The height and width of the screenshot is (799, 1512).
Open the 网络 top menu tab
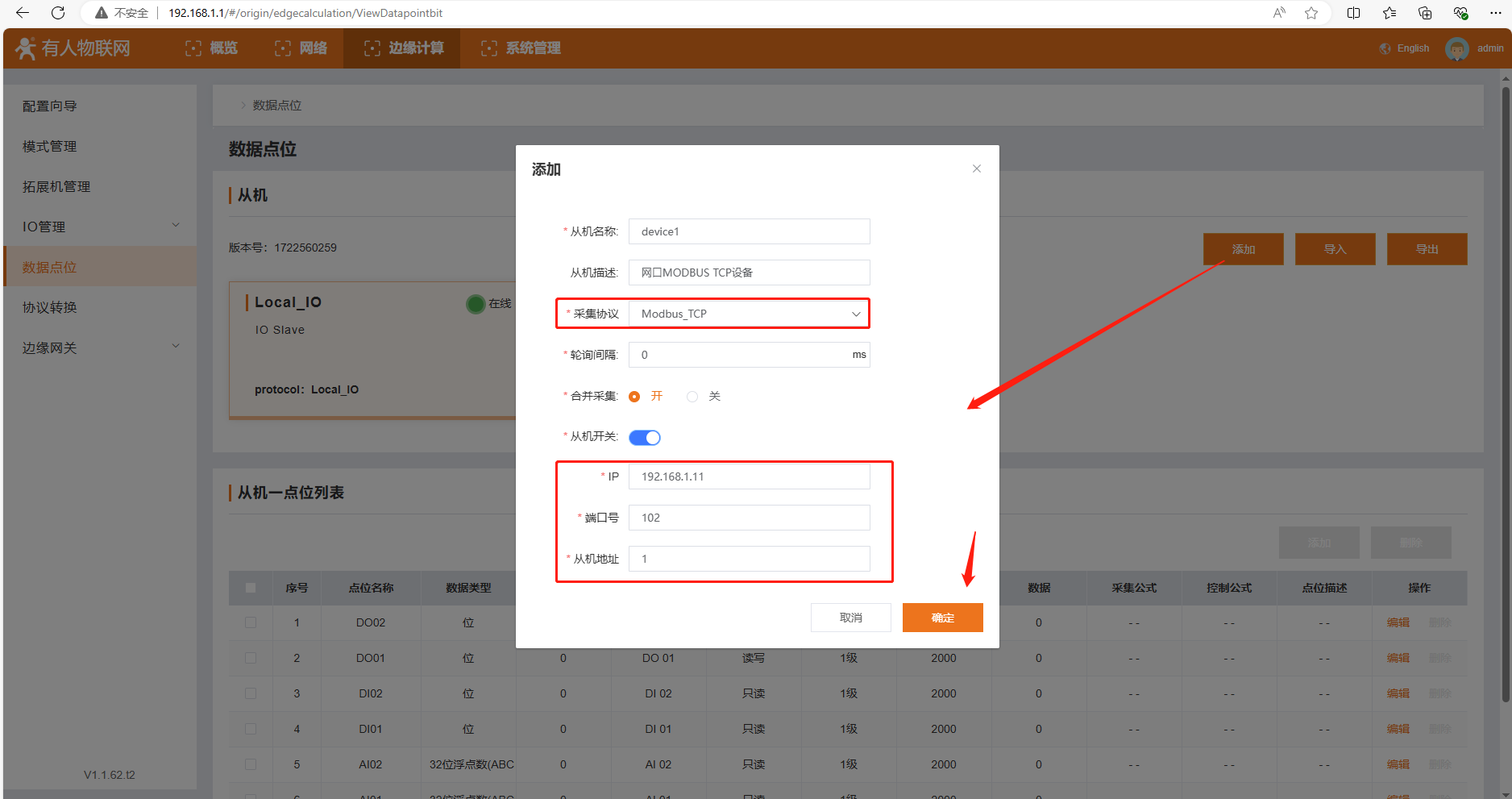click(301, 48)
